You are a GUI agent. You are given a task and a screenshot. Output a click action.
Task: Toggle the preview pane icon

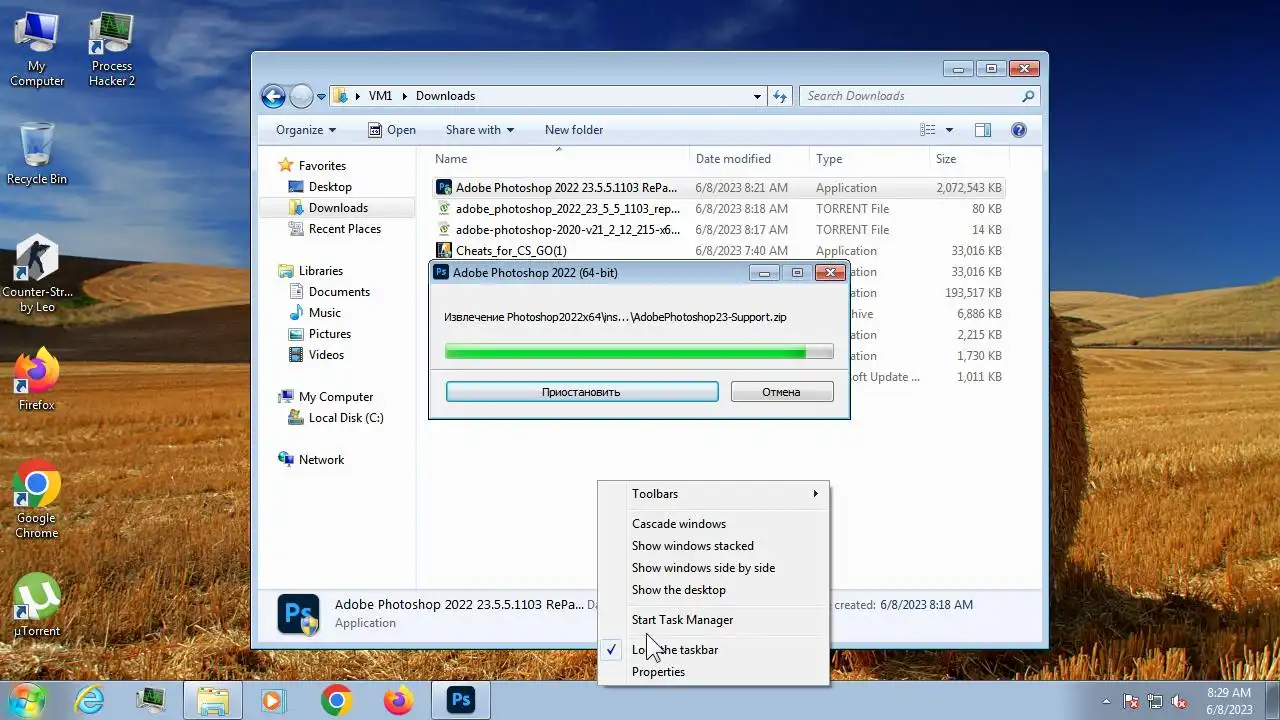[x=983, y=130]
